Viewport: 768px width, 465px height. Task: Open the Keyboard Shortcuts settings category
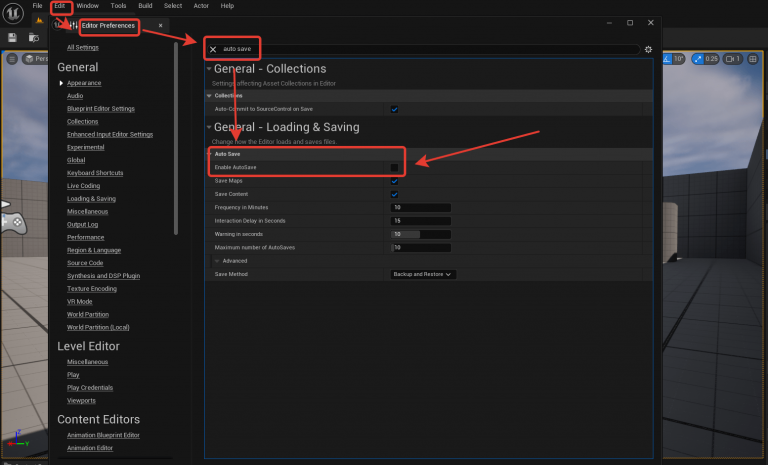click(x=96, y=173)
